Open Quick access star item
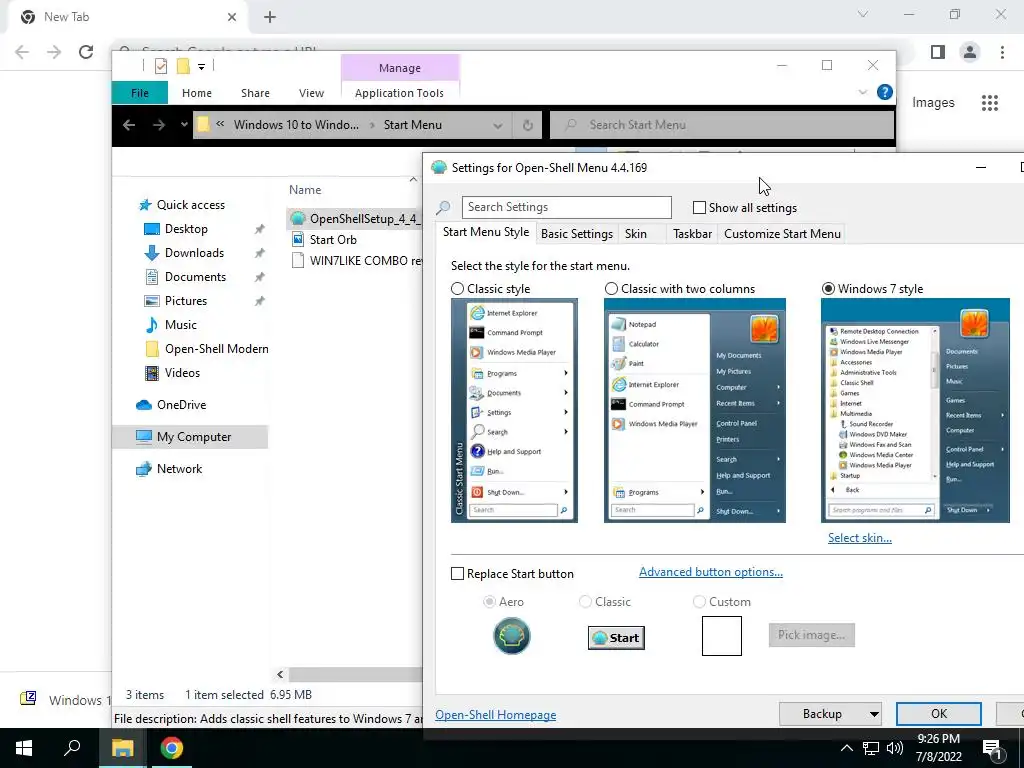1024x768 pixels. (x=182, y=205)
